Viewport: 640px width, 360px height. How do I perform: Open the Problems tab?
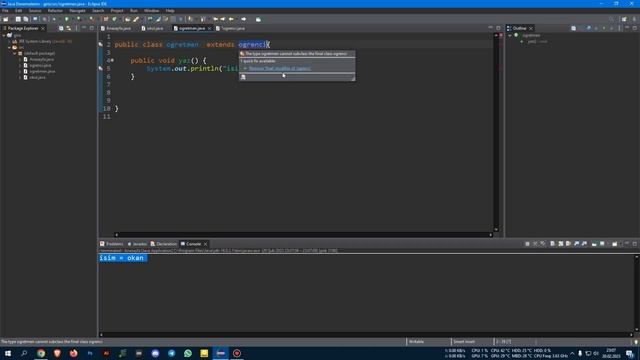click(111, 244)
